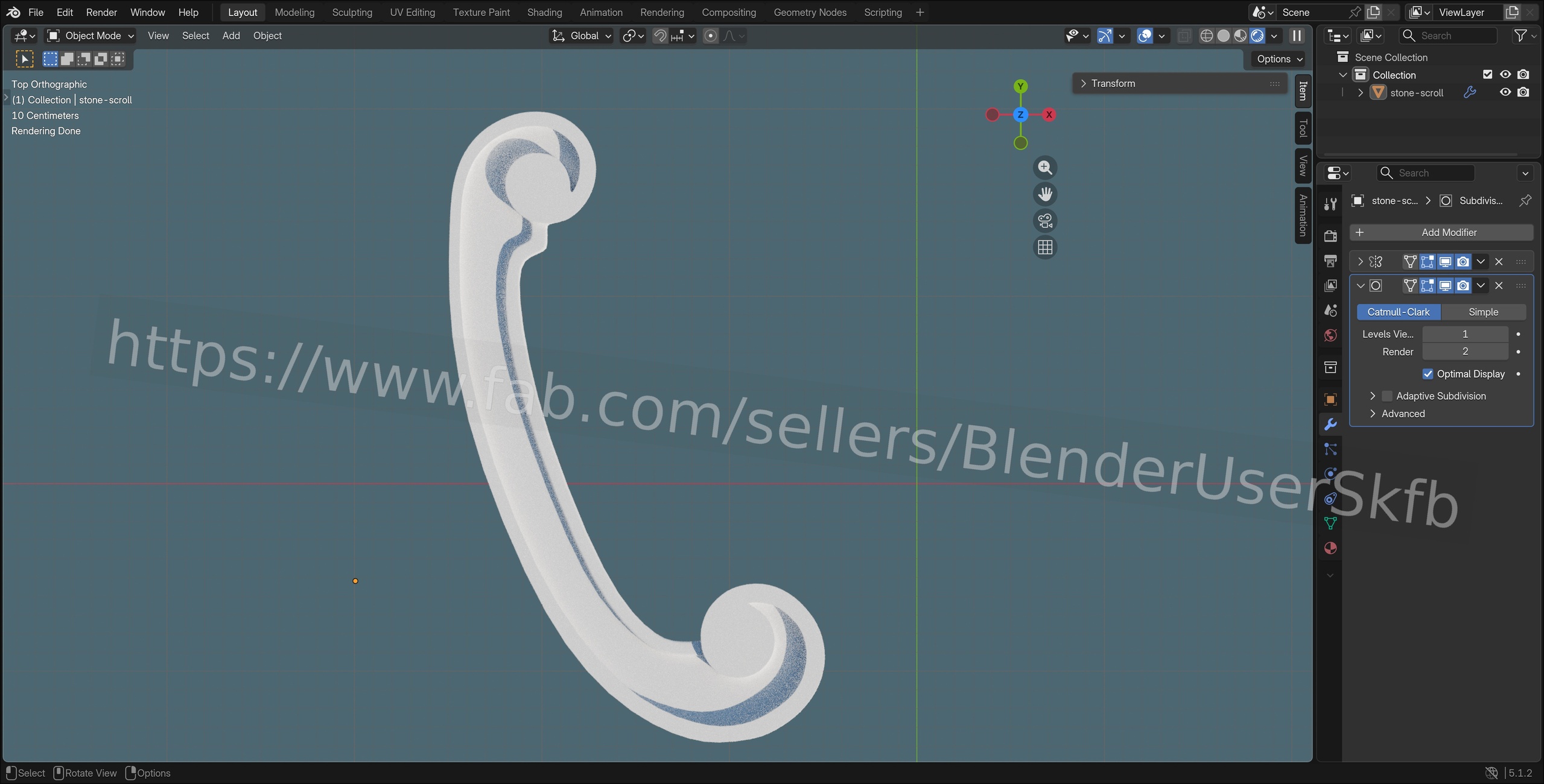This screenshot has height=784, width=1544.
Task: Toggle proportional editing in the header
Action: (x=711, y=36)
